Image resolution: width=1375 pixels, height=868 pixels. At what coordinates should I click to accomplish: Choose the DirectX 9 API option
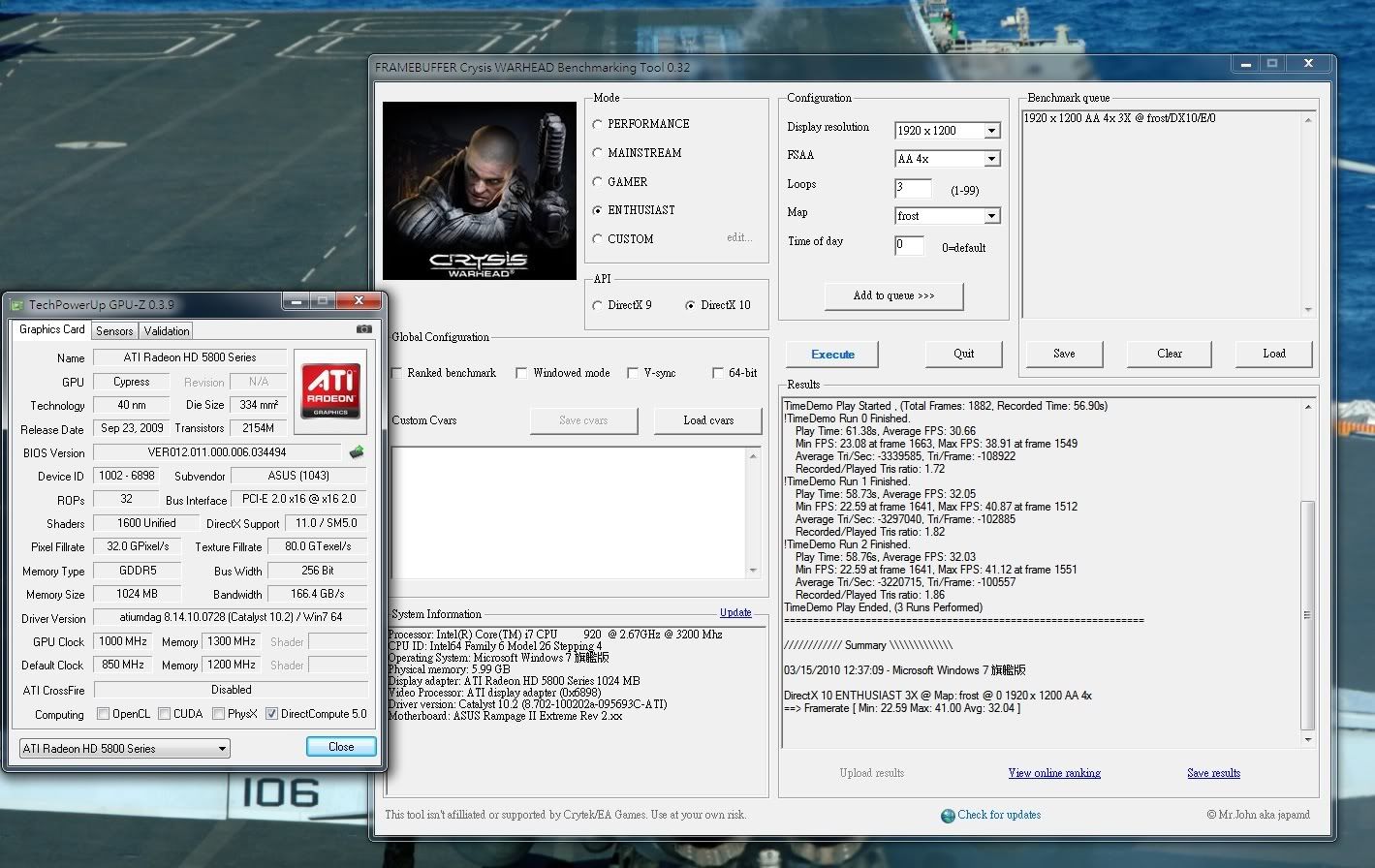click(598, 305)
